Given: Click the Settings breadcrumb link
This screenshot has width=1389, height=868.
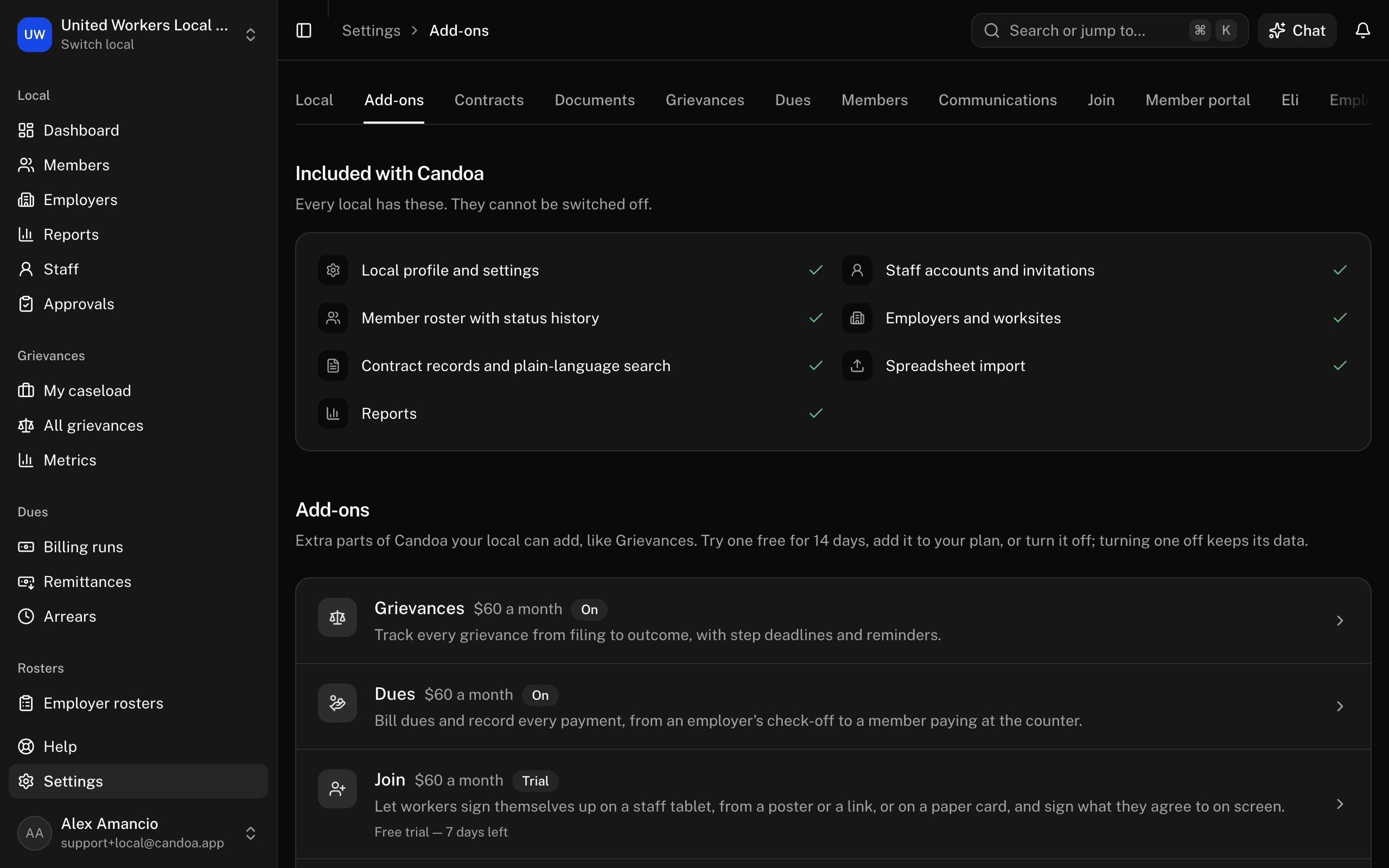Looking at the screenshot, I should tap(371, 30).
